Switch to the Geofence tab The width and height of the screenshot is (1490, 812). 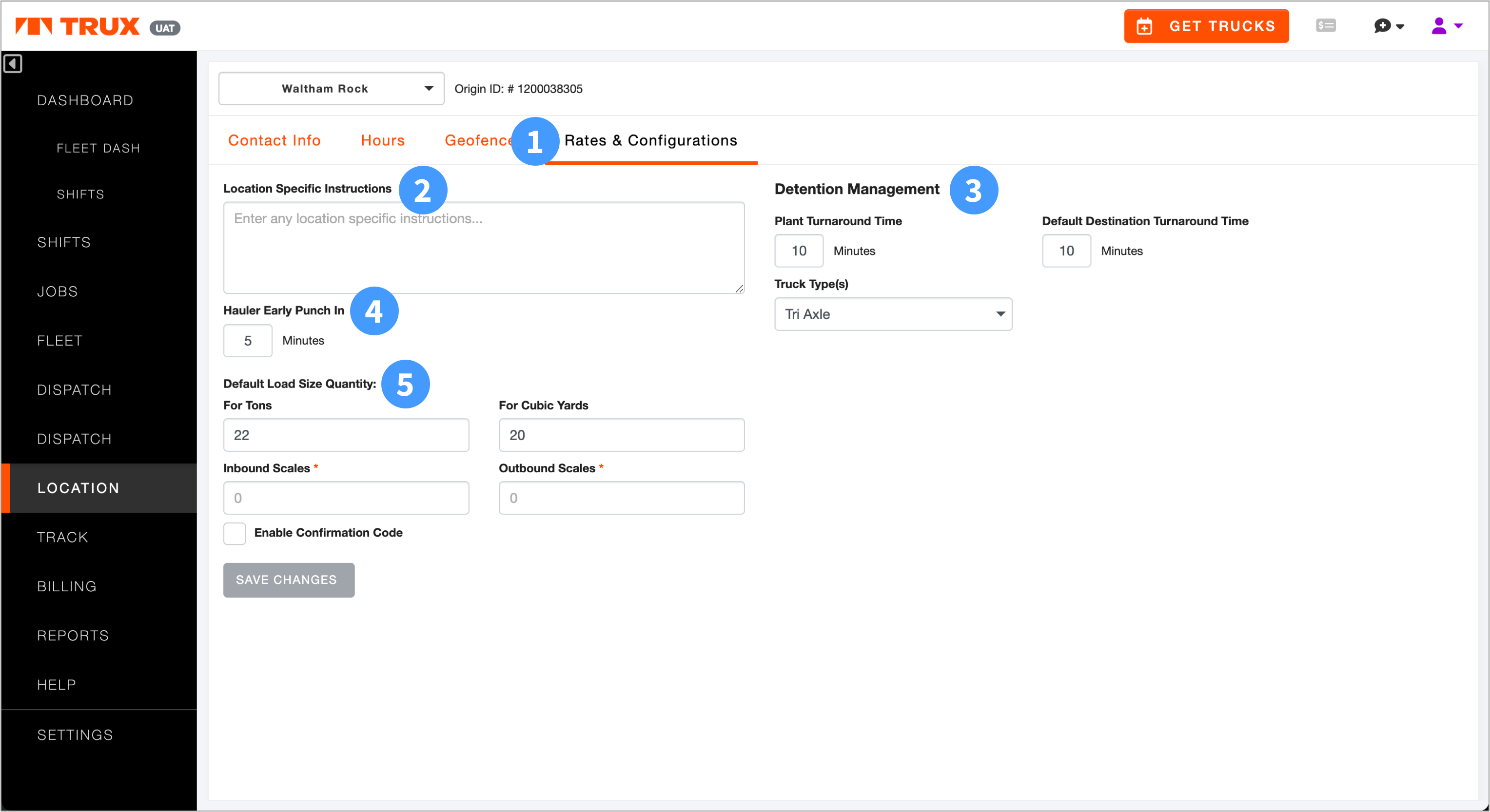[478, 140]
